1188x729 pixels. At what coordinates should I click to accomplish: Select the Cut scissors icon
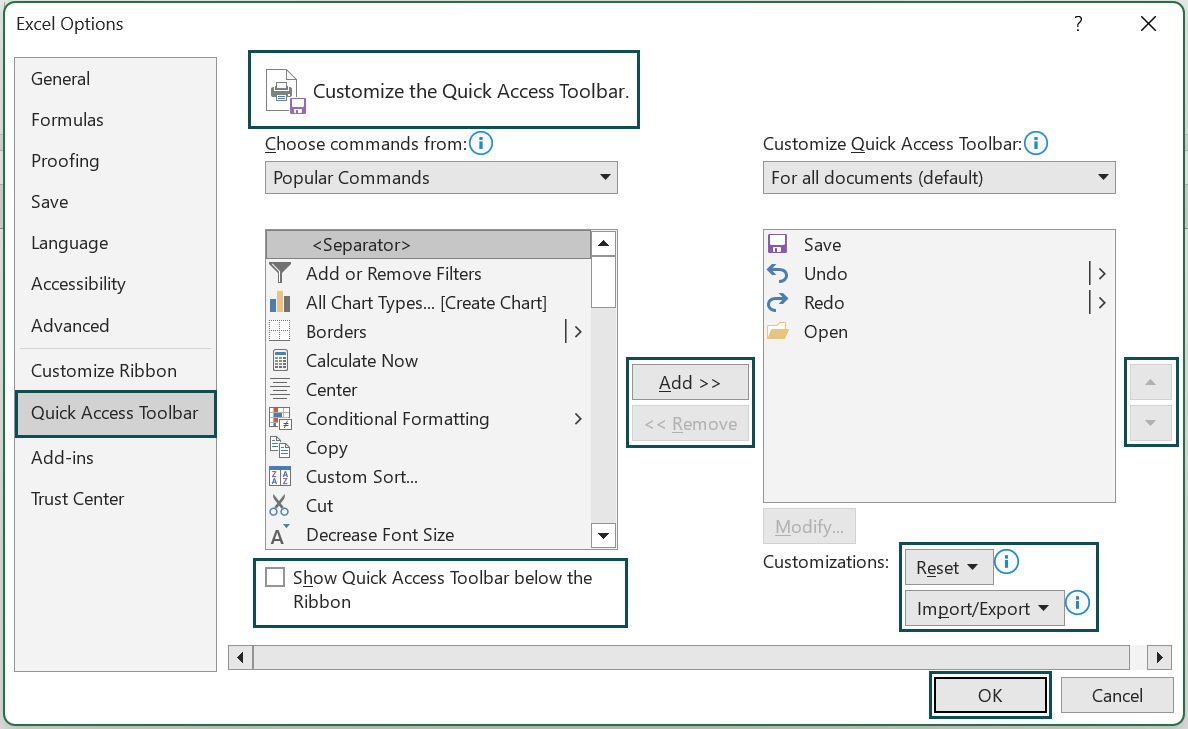[x=280, y=505]
